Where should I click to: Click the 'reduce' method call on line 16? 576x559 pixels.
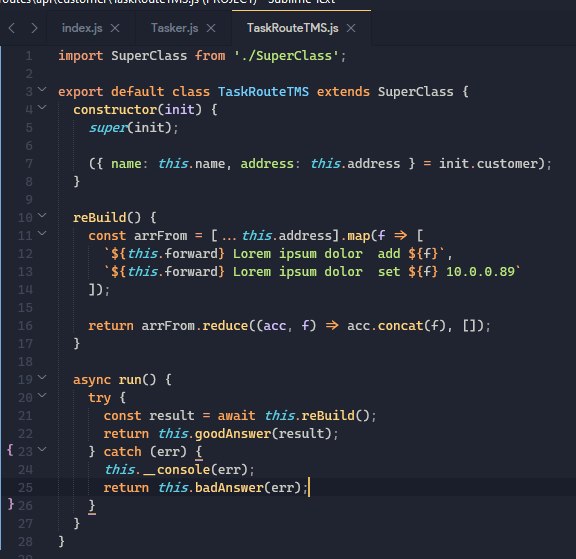(225, 326)
